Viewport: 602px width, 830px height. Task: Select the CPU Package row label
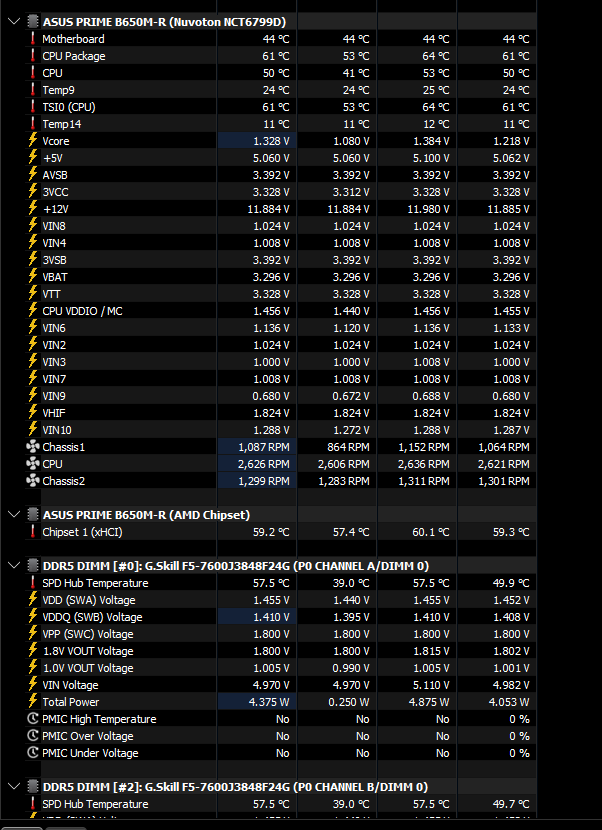[74, 56]
